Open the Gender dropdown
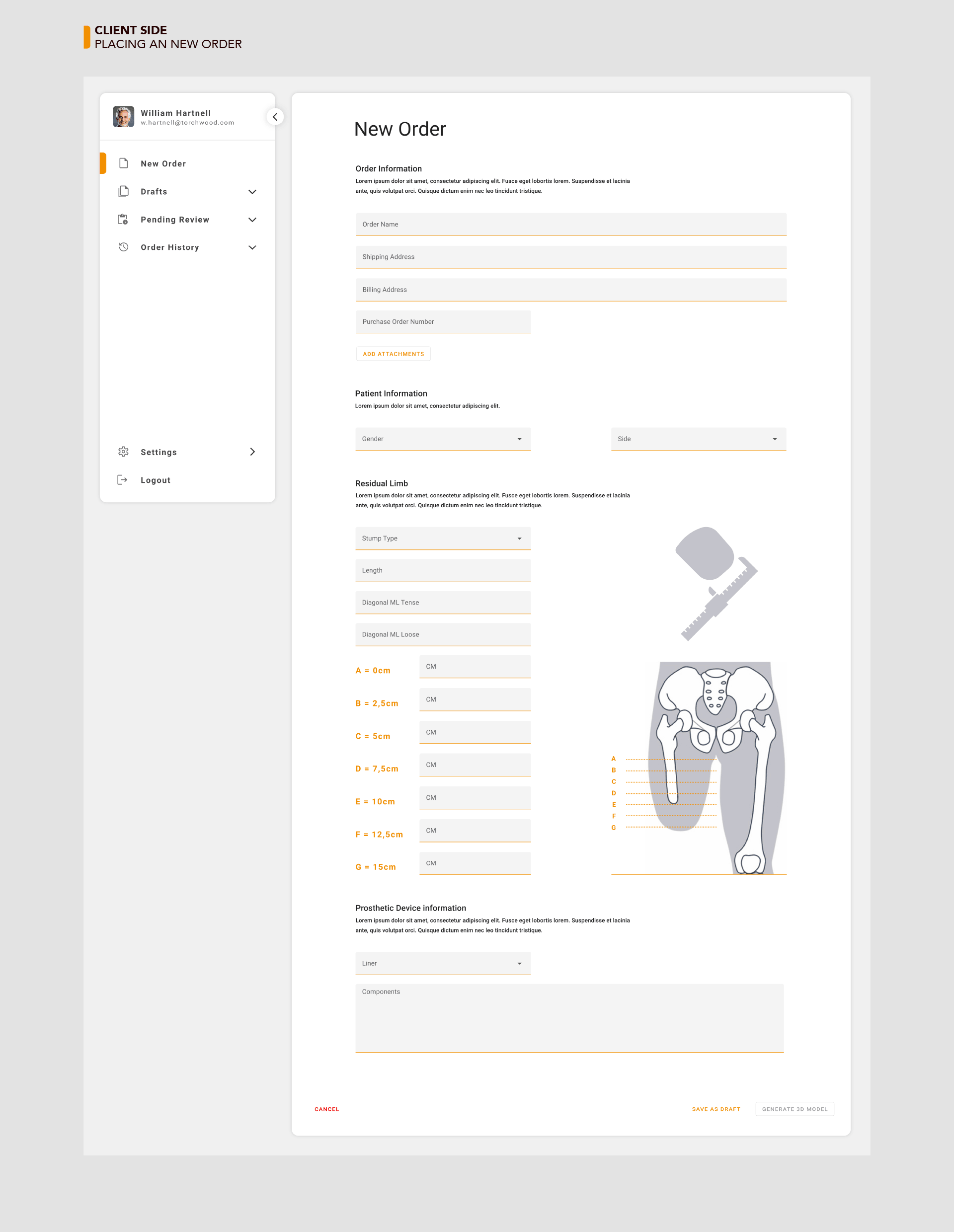Viewport: 954px width, 1232px height. click(x=443, y=439)
